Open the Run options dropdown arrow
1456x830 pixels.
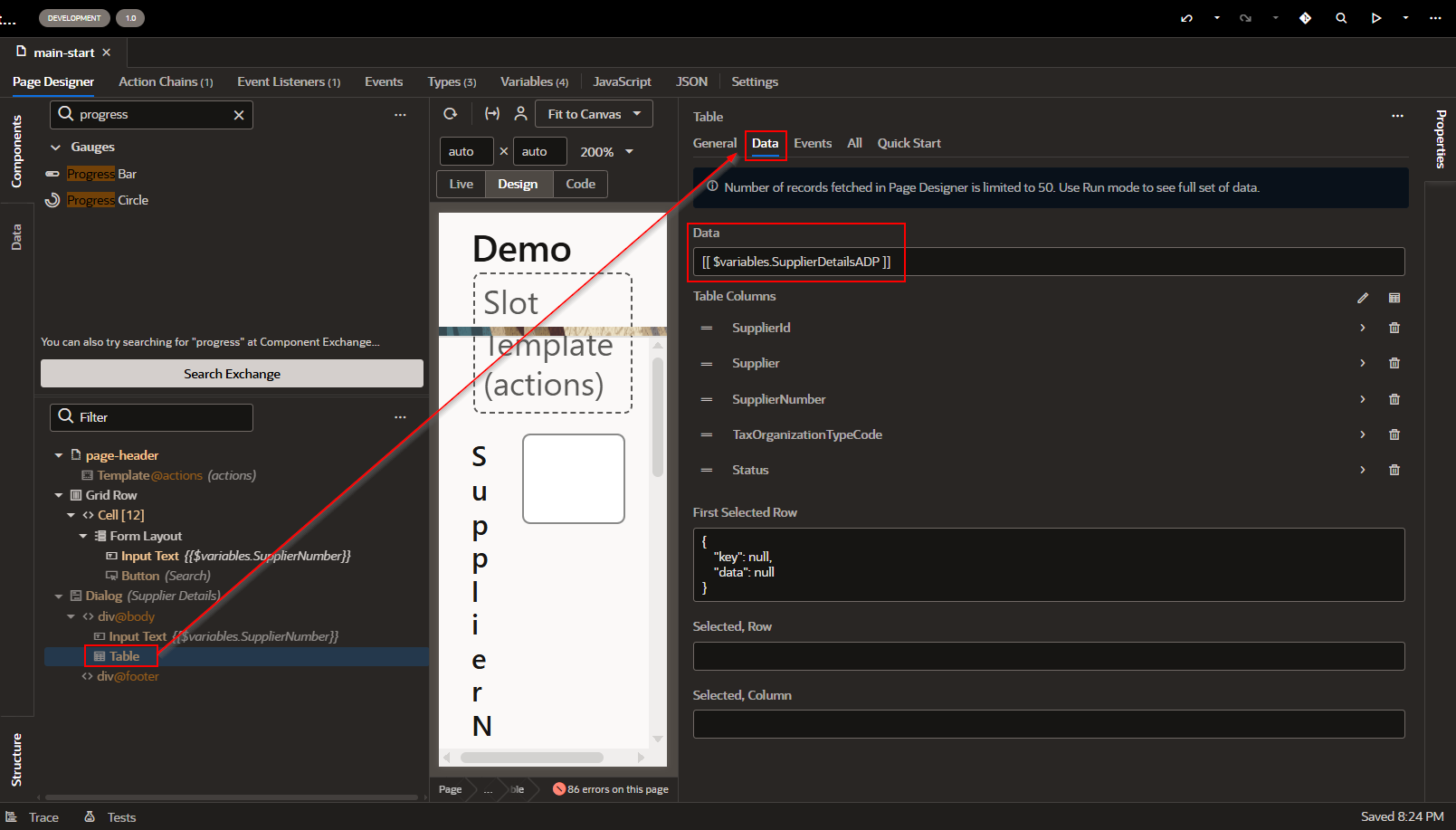pyautogui.click(x=1405, y=18)
